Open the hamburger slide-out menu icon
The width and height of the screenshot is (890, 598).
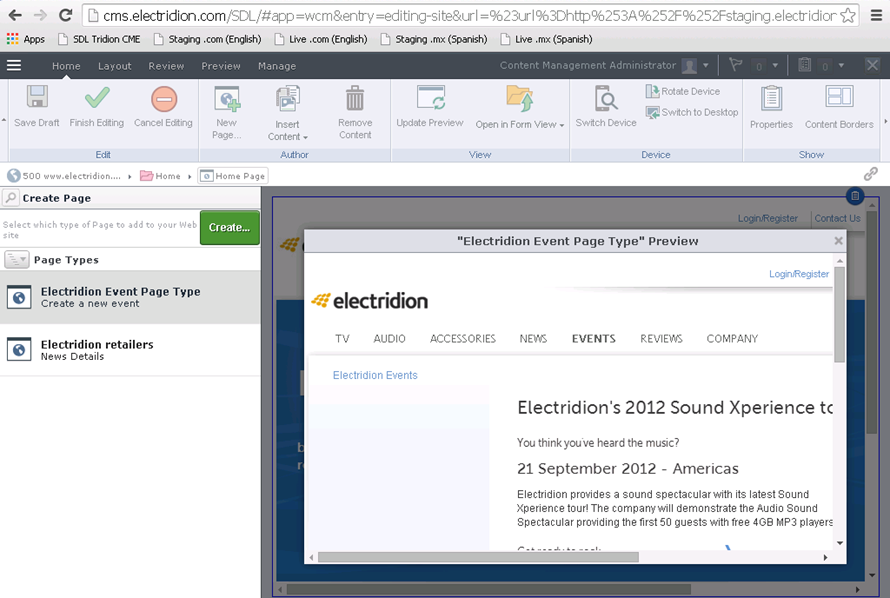[14, 66]
